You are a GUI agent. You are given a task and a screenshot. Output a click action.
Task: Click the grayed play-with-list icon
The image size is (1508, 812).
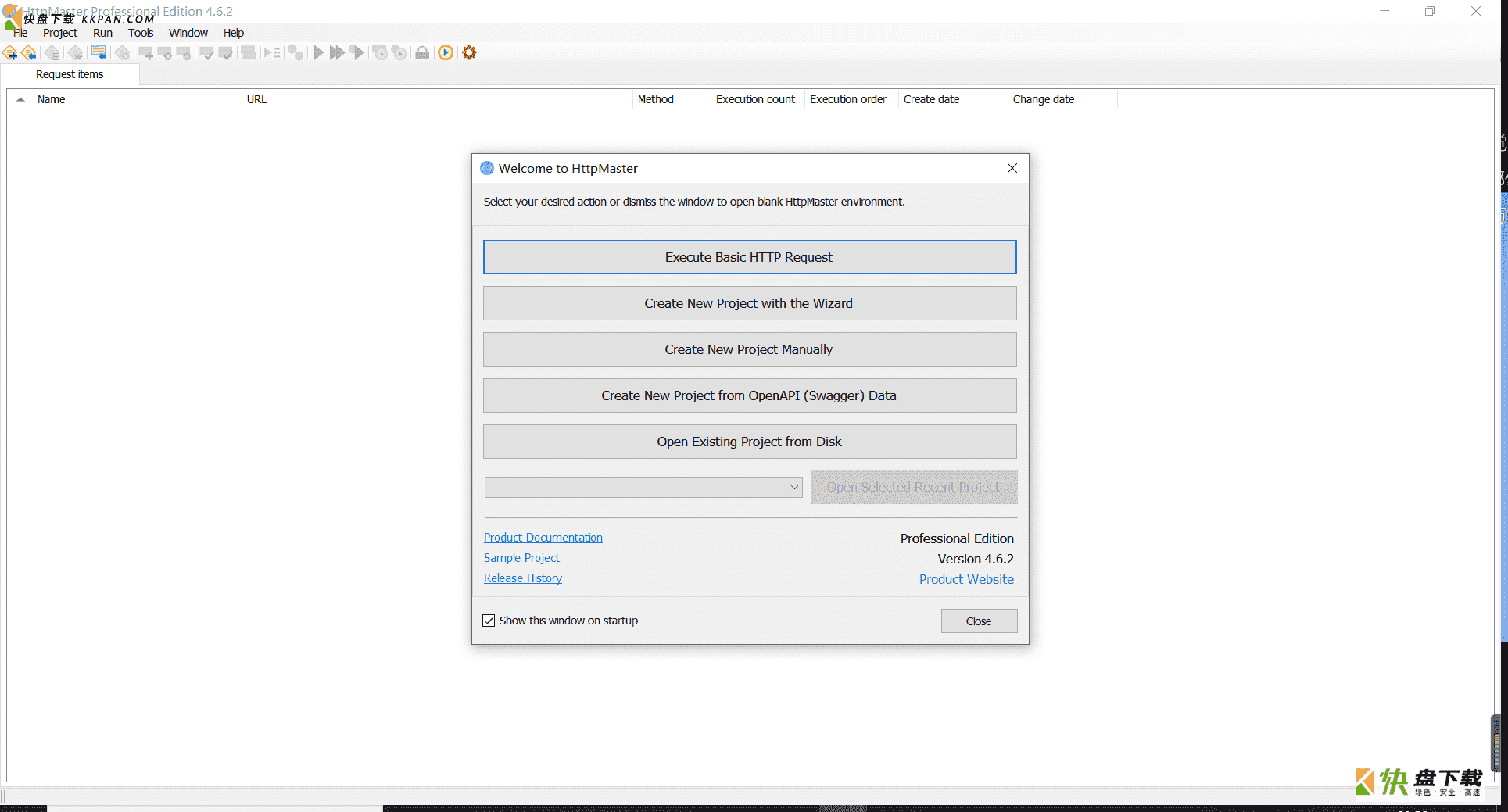tap(272, 53)
